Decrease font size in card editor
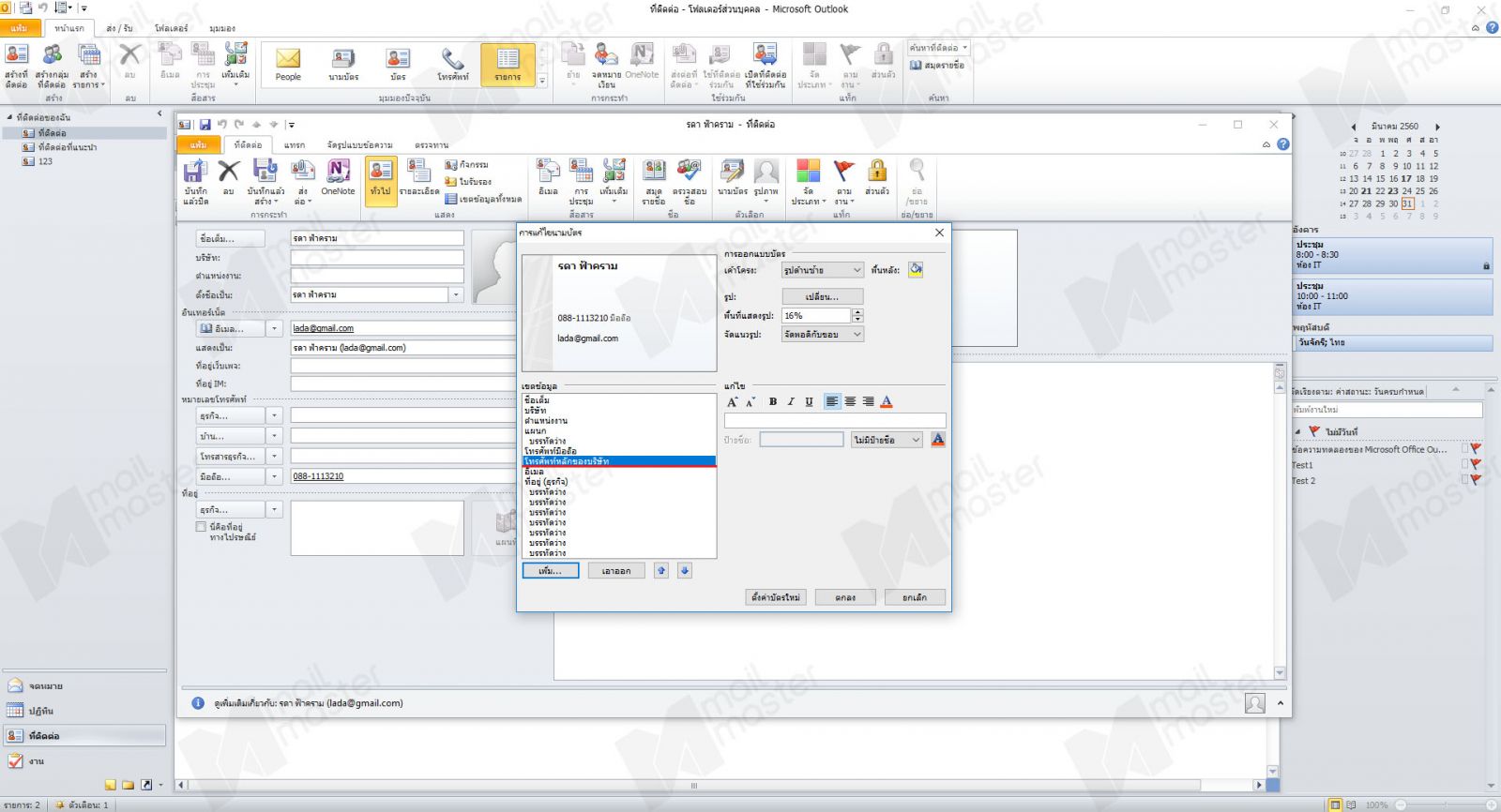Screen dimensions: 1501x812 click(750, 401)
